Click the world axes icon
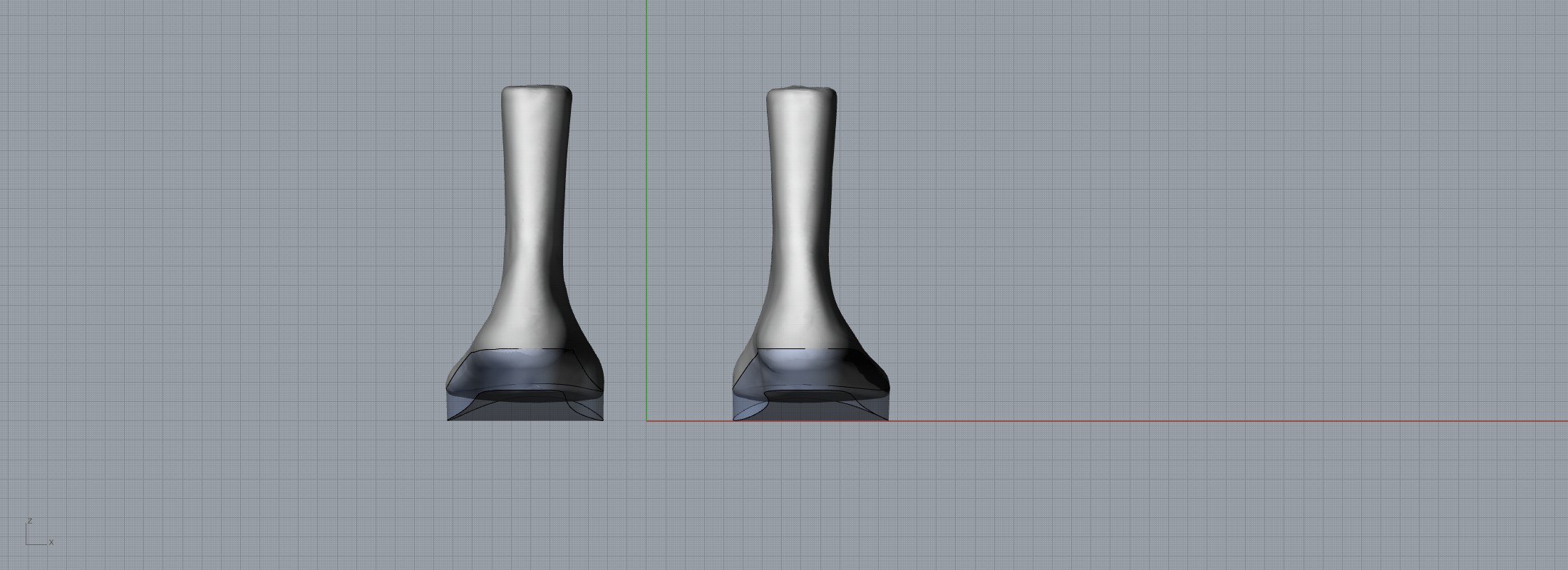 [39, 532]
